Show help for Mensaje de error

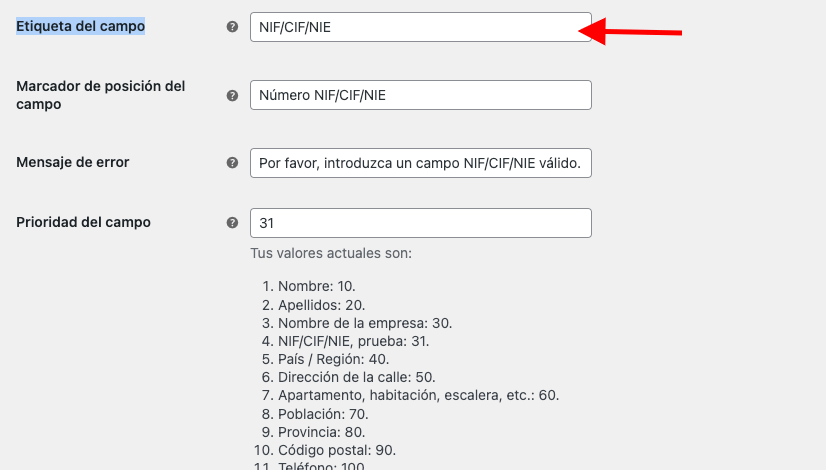point(232,163)
